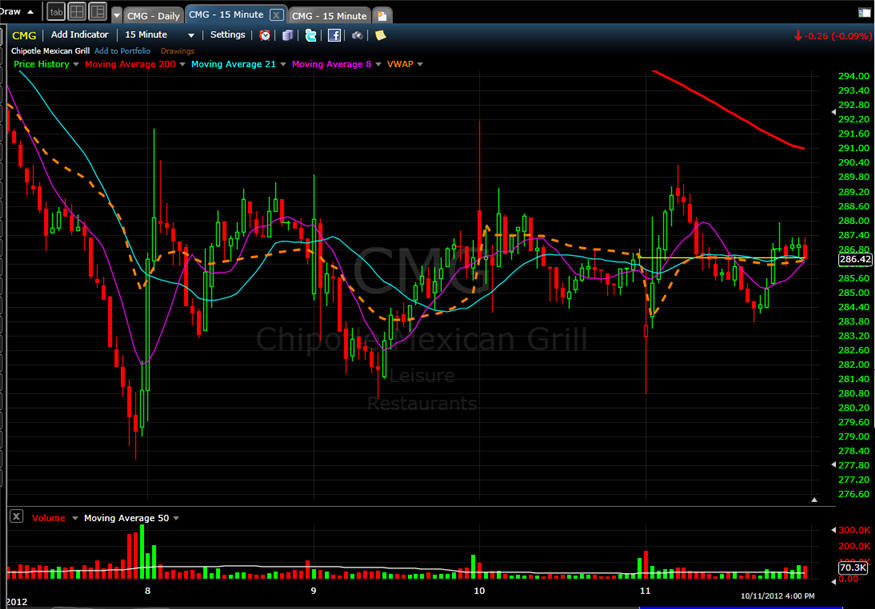Select the Moving Average 8 label

pyautogui.click(x=331, y=64)
